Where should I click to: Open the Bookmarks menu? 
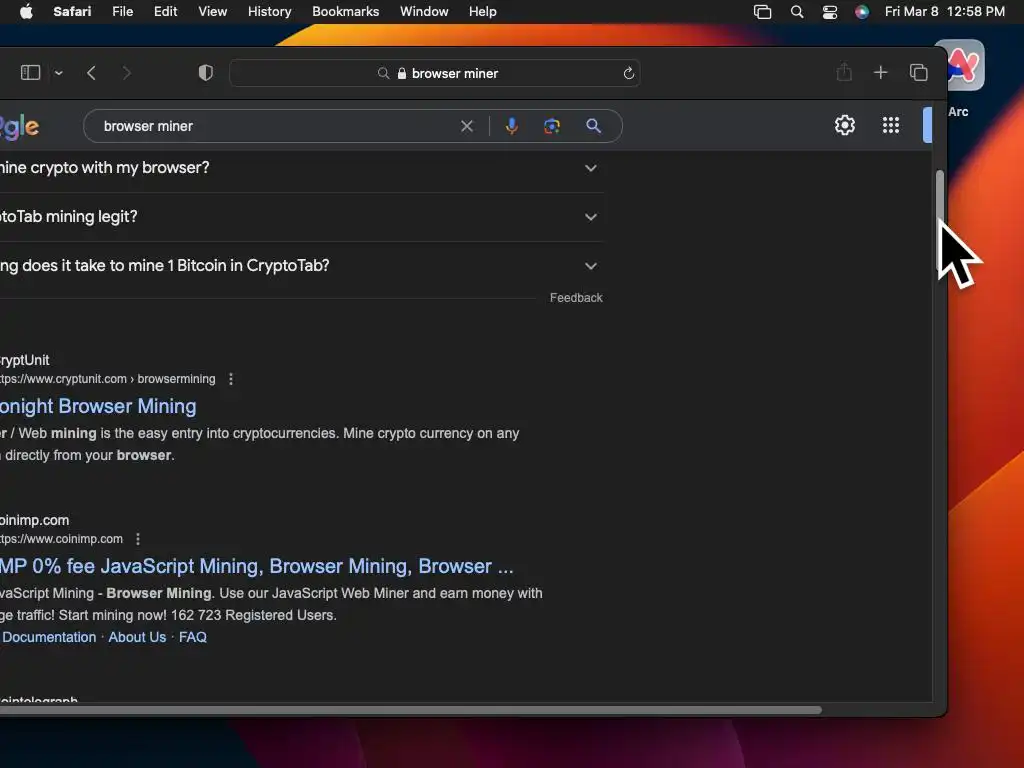tap(345, 12)
